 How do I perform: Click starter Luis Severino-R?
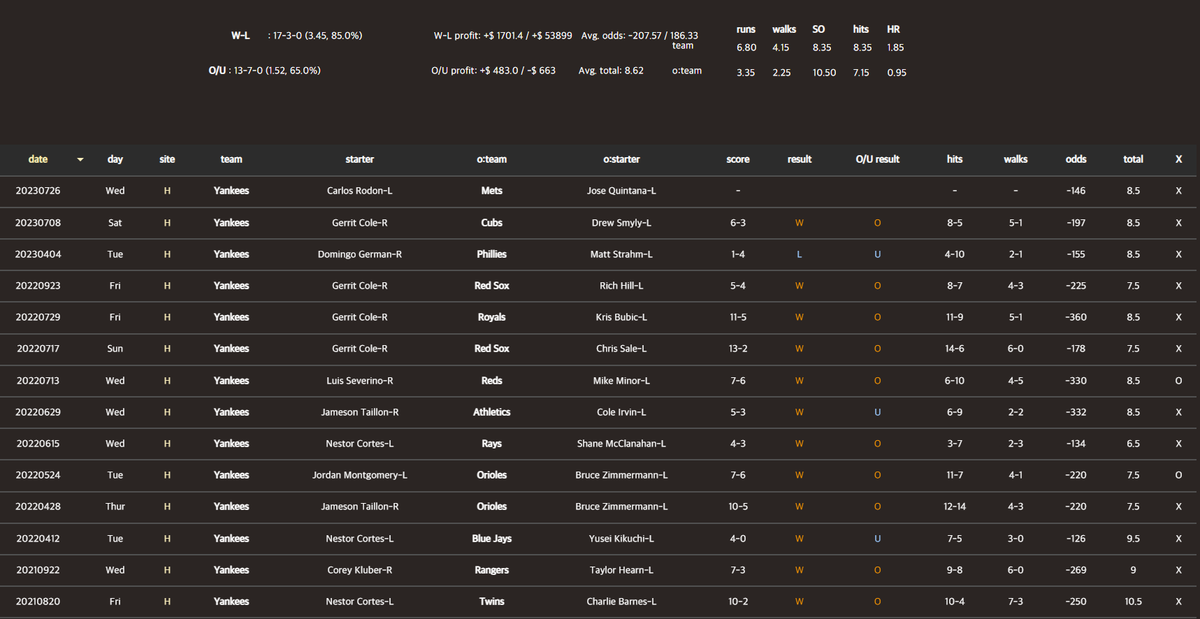(x=359, y=380)
